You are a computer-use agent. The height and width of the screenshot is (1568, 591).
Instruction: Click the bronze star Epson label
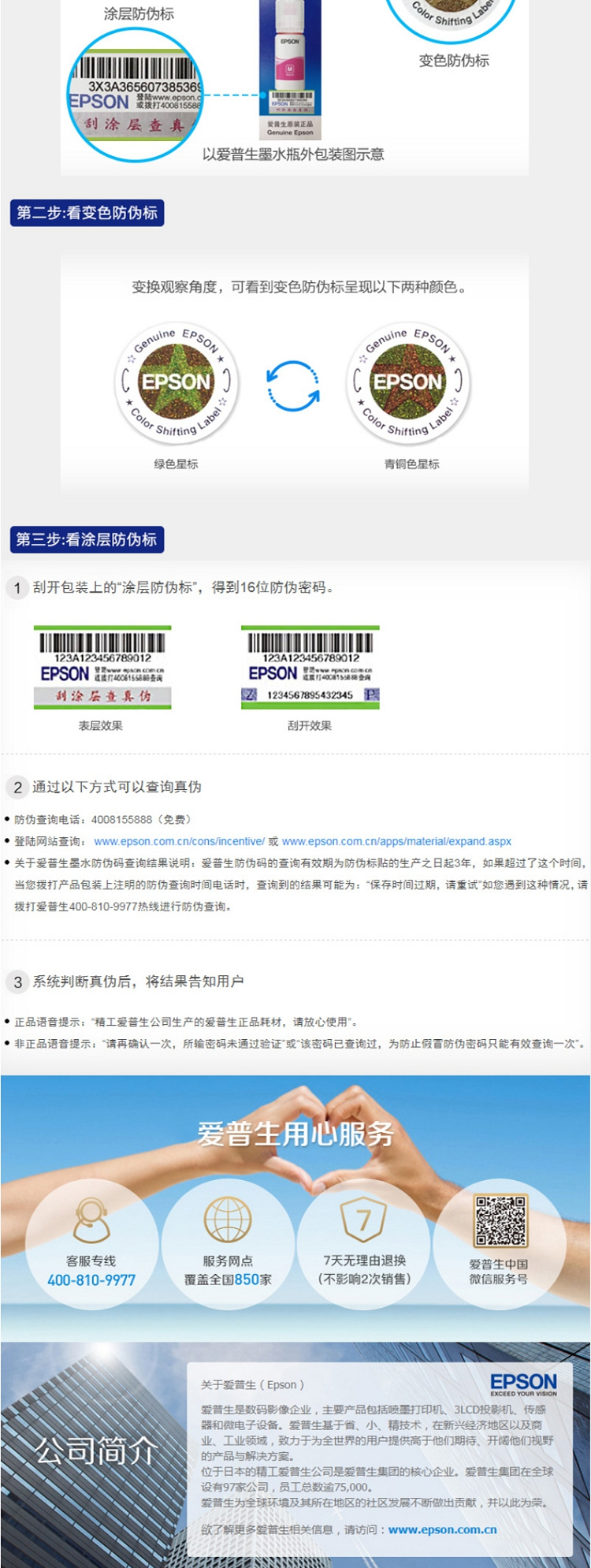[x=408, y=383]
